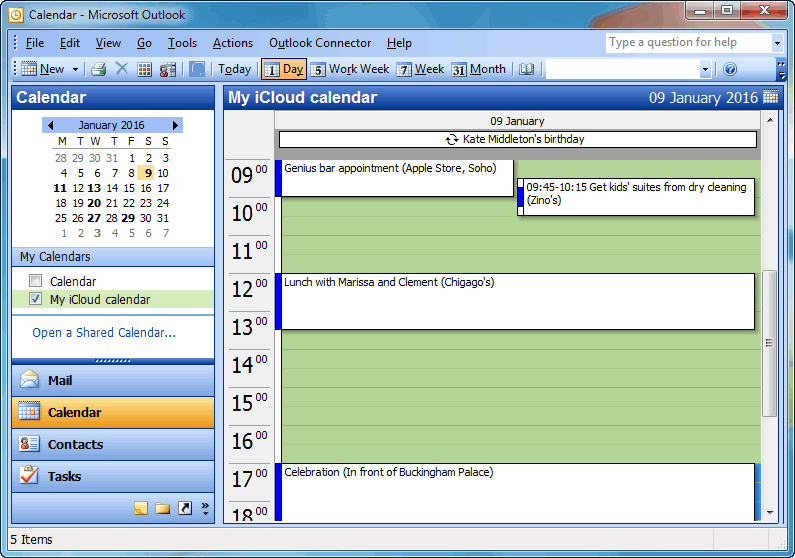Click scroll up arrow of calendar

coord(770,120)
